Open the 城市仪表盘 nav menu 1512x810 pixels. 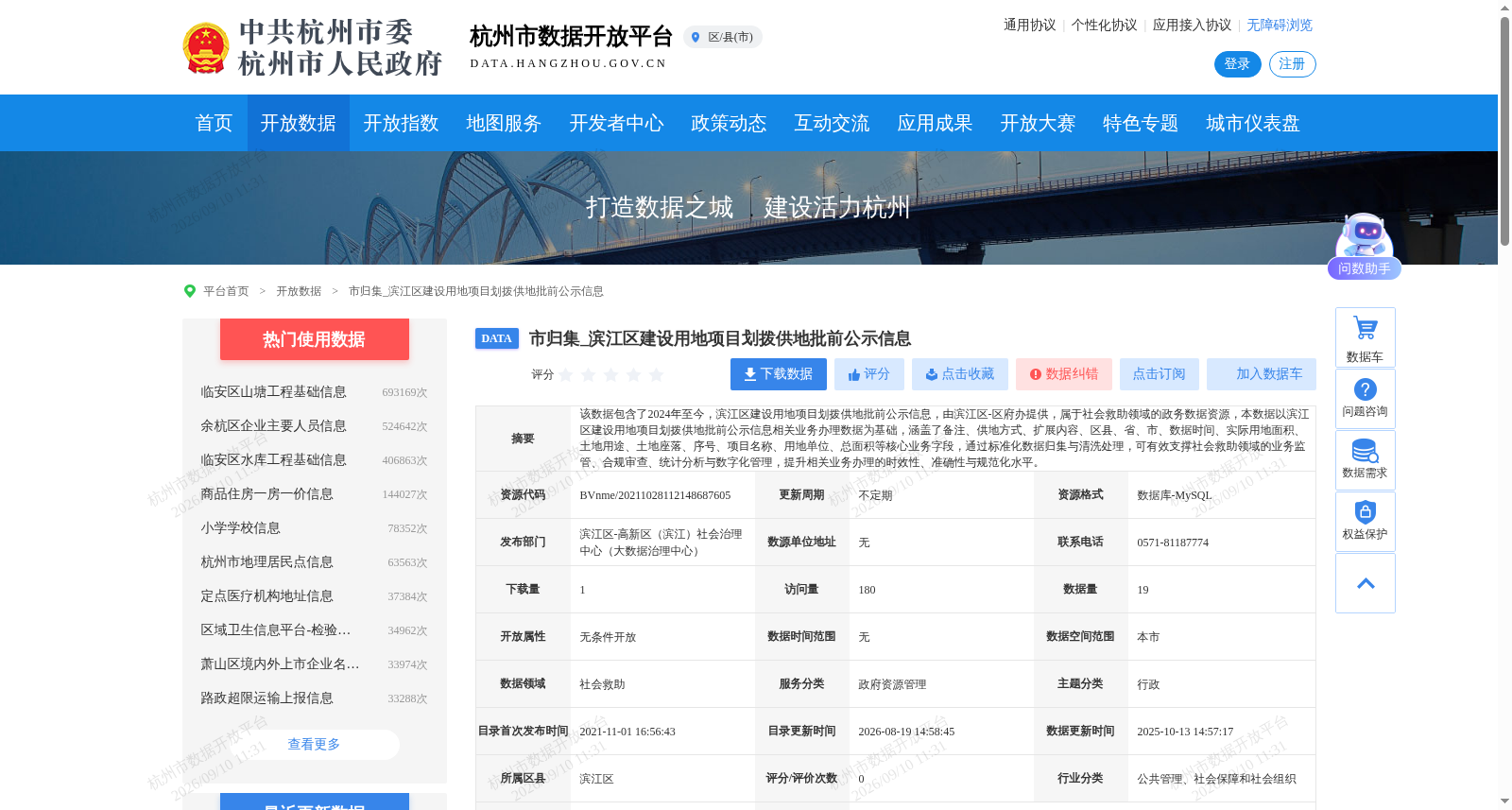(1253, 123)
